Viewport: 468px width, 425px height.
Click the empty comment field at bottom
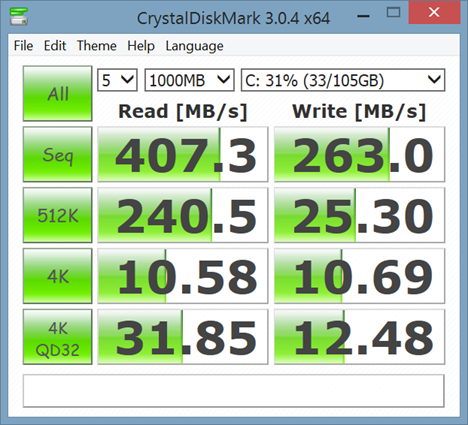click(234, 391)
